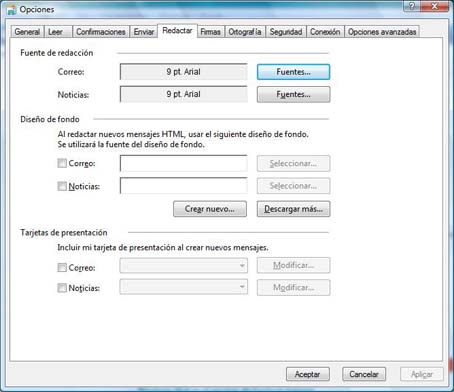Click the help question mark button
This screenshot has width=454, height=392.
click(x=412, y=6)
